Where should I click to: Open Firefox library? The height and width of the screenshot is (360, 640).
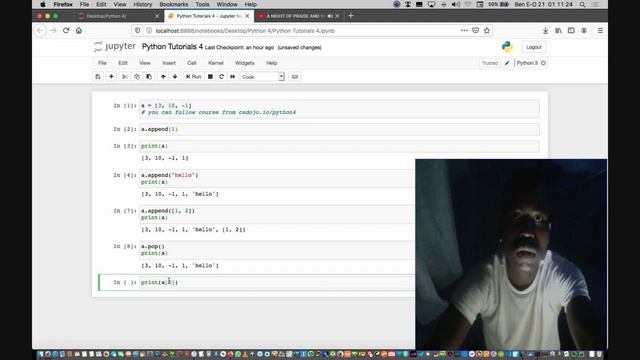coord(558,31)
